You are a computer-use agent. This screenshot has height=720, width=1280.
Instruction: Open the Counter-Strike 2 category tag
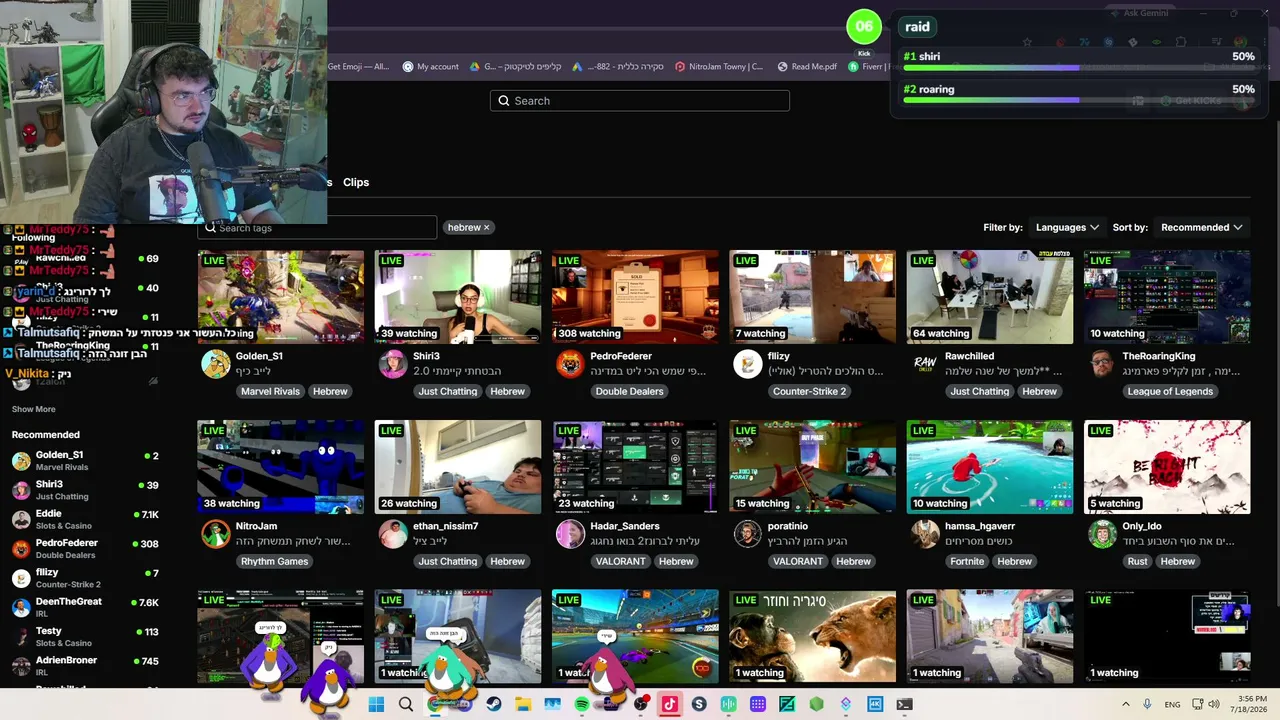[809, 391]
